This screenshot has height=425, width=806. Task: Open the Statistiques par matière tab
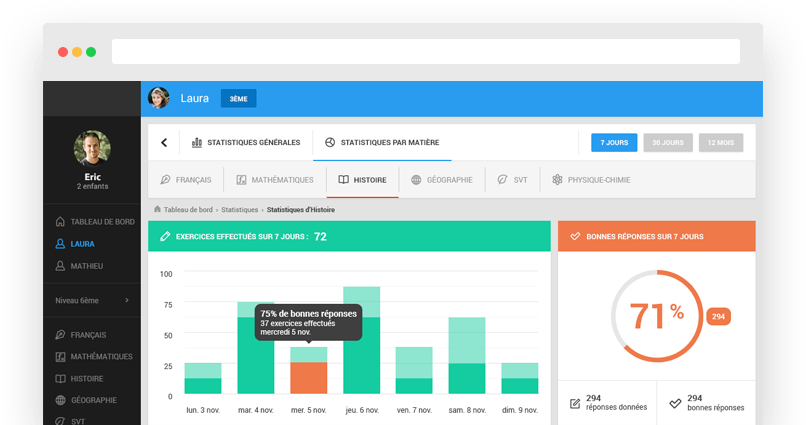point(382,143)
